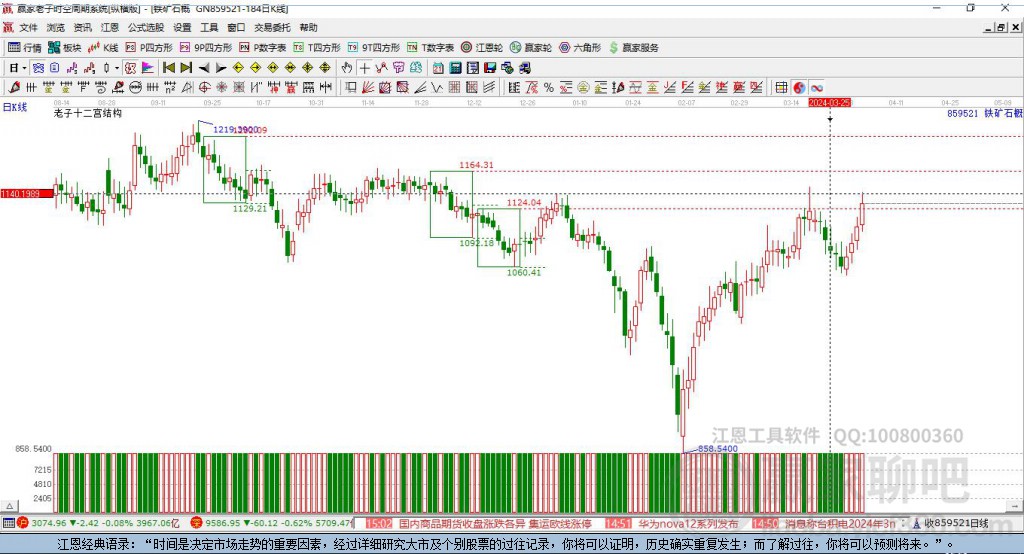Select the hand pan tool
1024x554 pixels.
[347, 67]
